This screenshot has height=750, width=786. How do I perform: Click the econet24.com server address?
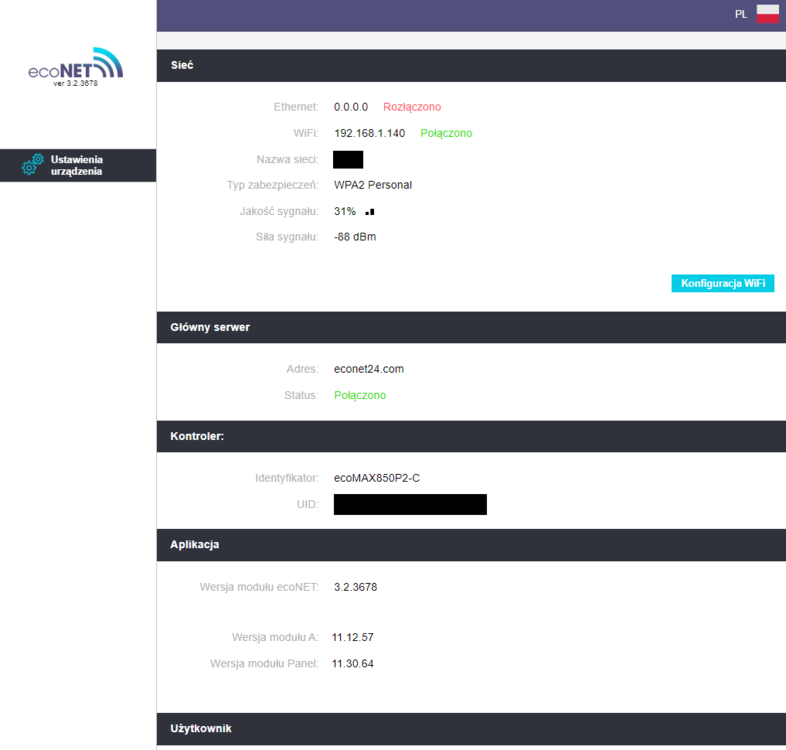tap(369, 369)
